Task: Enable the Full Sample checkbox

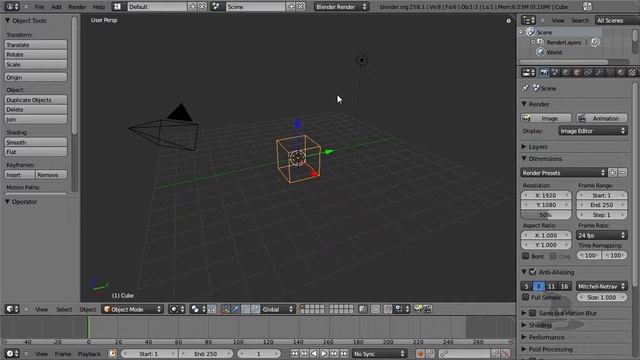Action: (526, 297)
